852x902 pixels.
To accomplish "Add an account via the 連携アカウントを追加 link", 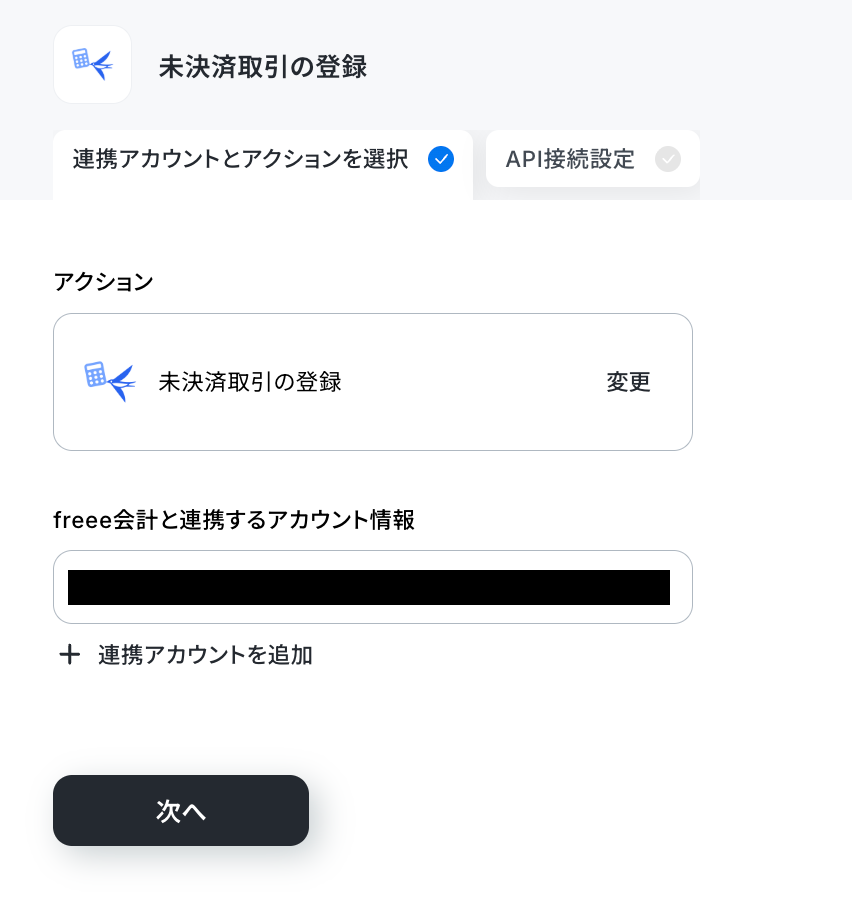I will click(x=205, y=655).
